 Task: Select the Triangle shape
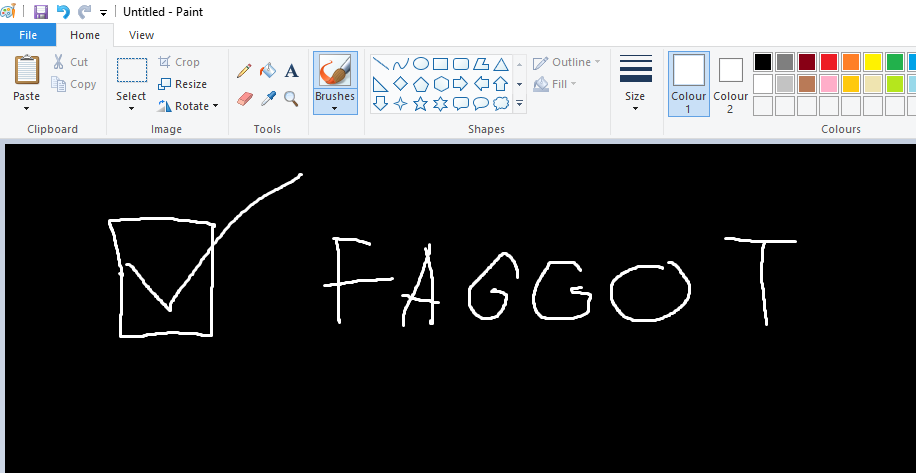[501, 64]
